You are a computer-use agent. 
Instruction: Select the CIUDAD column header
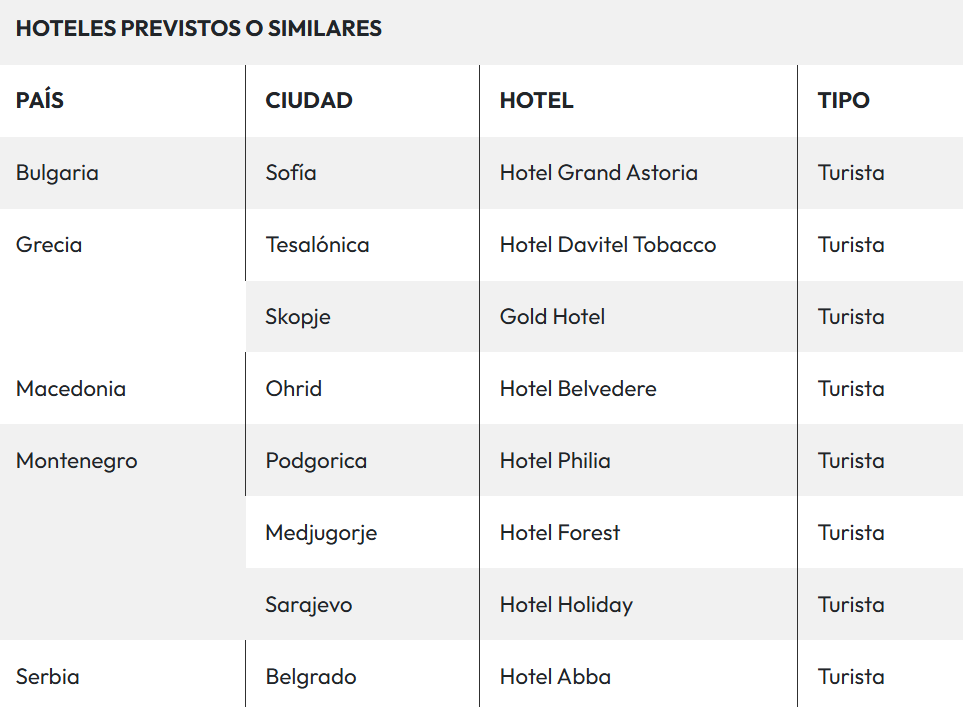pyautogui.click(x=309, y=101)
